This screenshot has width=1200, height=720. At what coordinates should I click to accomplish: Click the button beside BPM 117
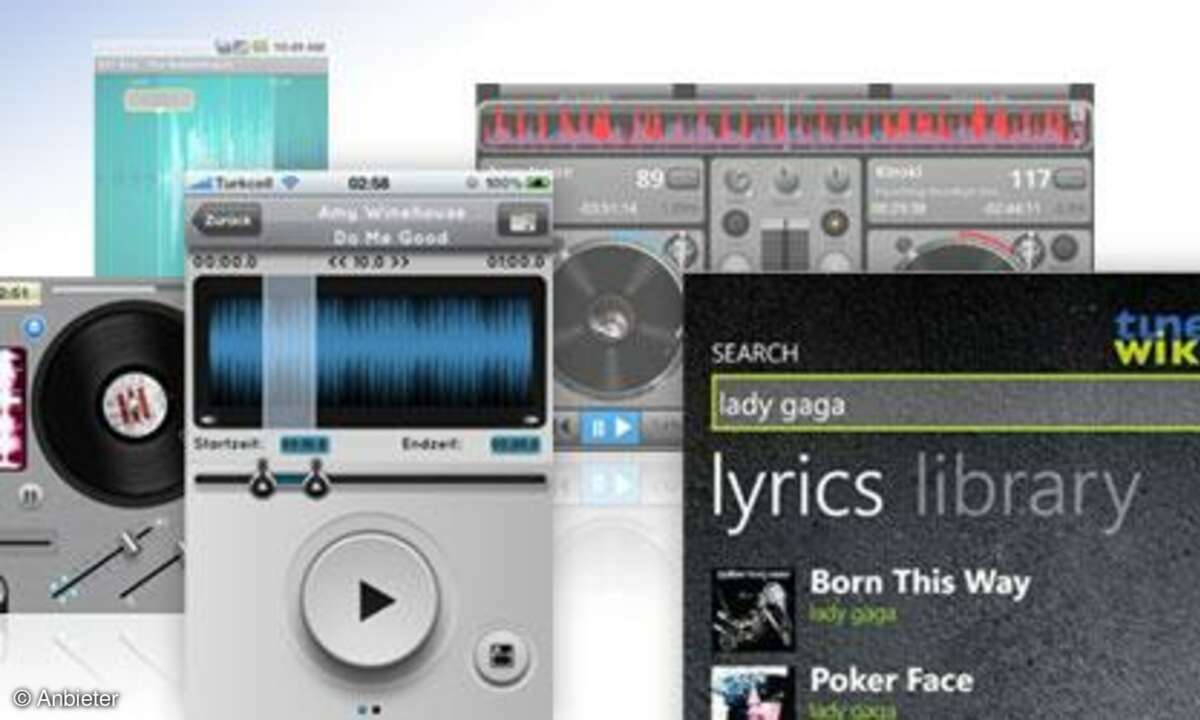pos(1070,179)
